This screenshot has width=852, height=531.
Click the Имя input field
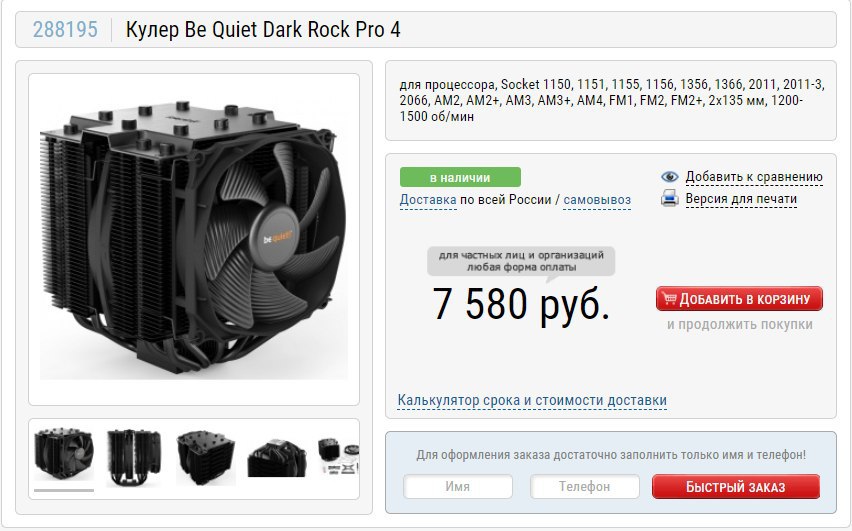458,486
